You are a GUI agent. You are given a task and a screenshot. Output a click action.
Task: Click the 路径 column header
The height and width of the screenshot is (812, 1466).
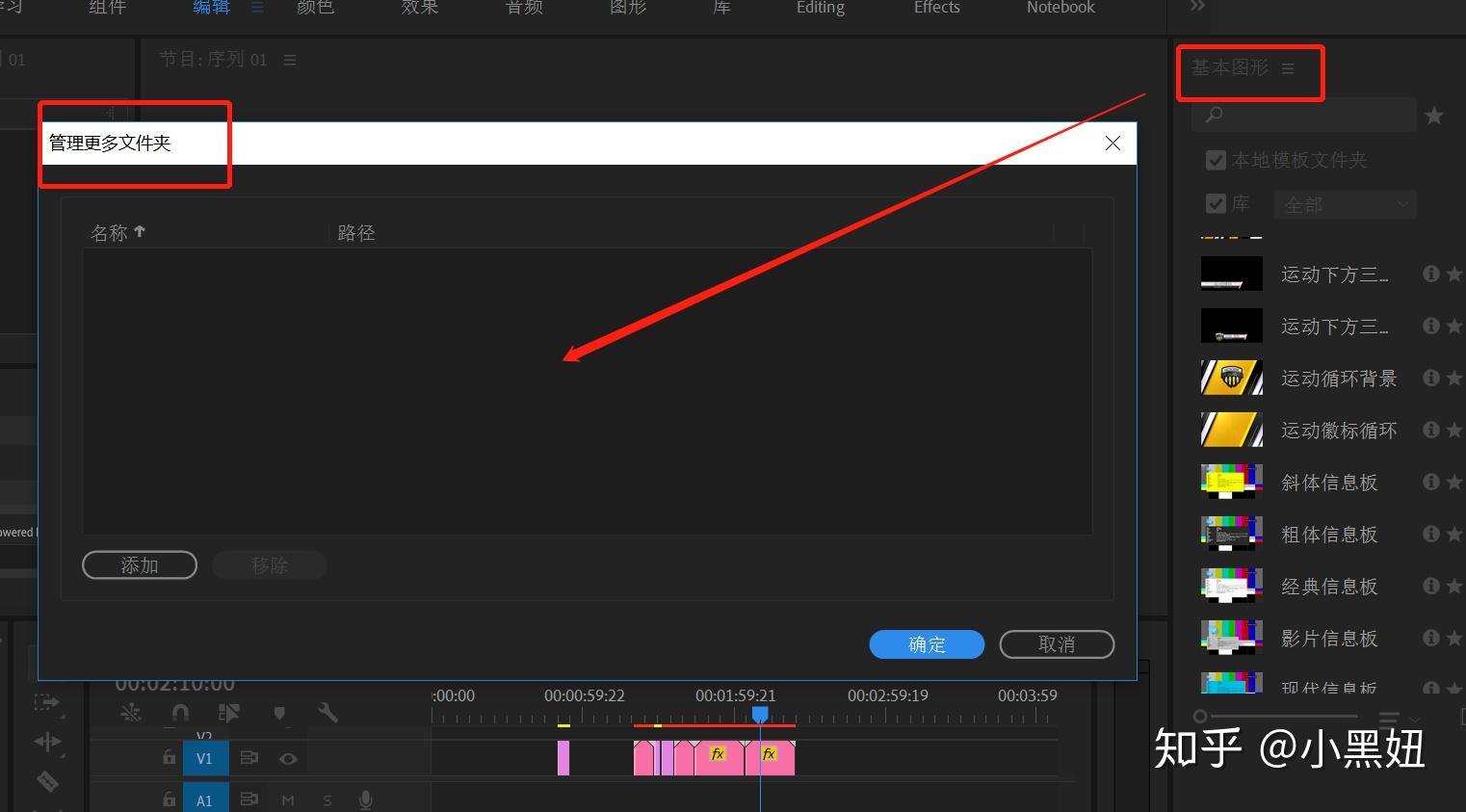click(356, 233)
